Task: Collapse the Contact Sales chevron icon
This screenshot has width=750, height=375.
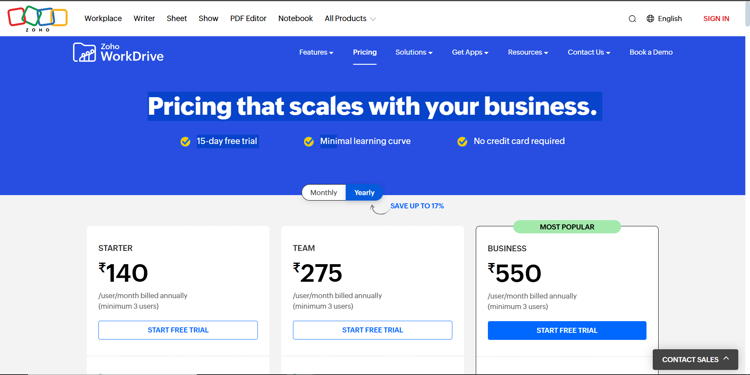Action: tap(726, 359)
